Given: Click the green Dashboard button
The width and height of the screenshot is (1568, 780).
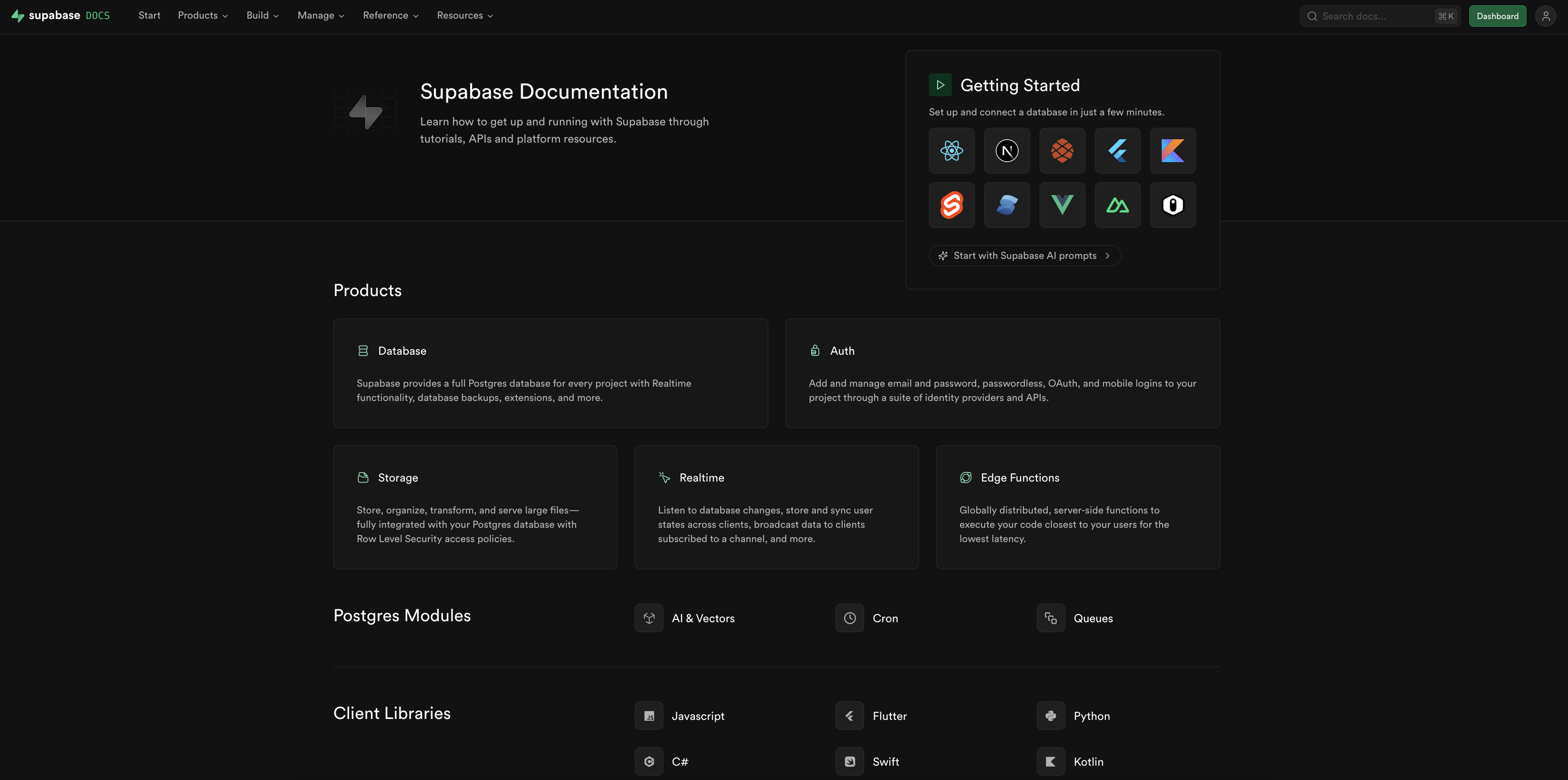Looking at the screenshot, I should pos(1497,16).
